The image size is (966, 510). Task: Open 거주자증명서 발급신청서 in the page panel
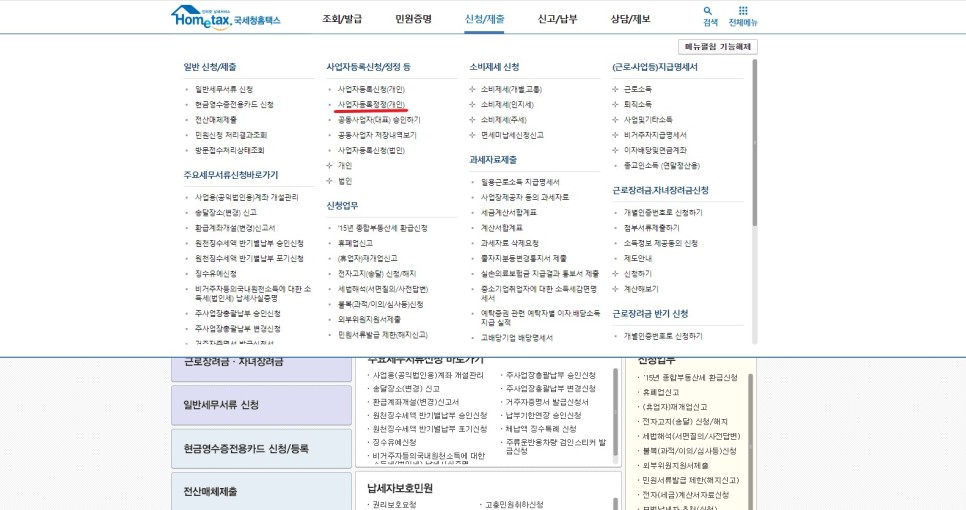pyautogui.click(x=547, y=402)
